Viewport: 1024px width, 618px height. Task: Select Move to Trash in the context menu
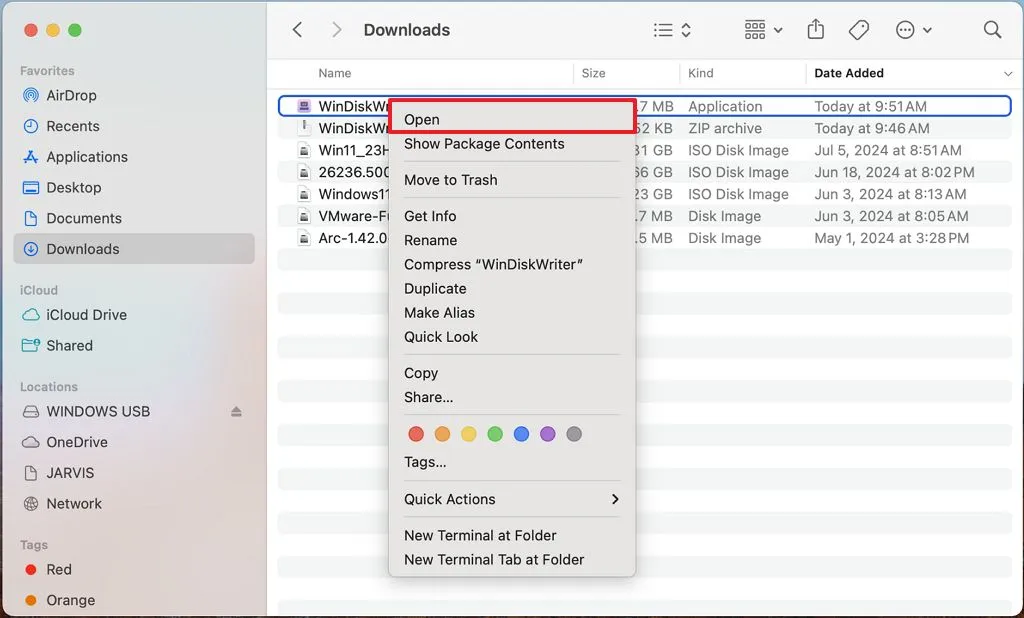(451, 180)
